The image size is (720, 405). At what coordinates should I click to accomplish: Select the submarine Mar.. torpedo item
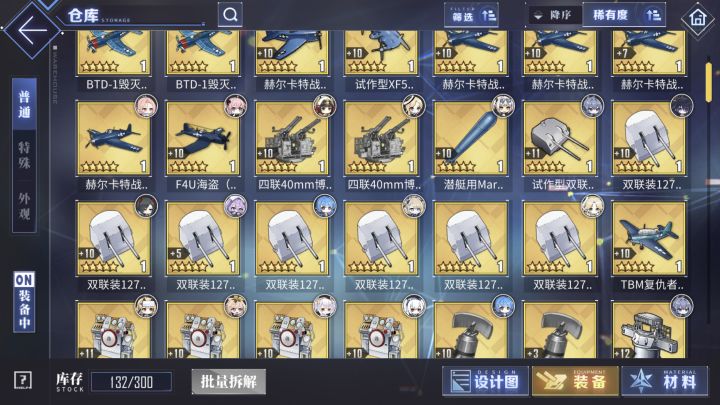(471, 145)
